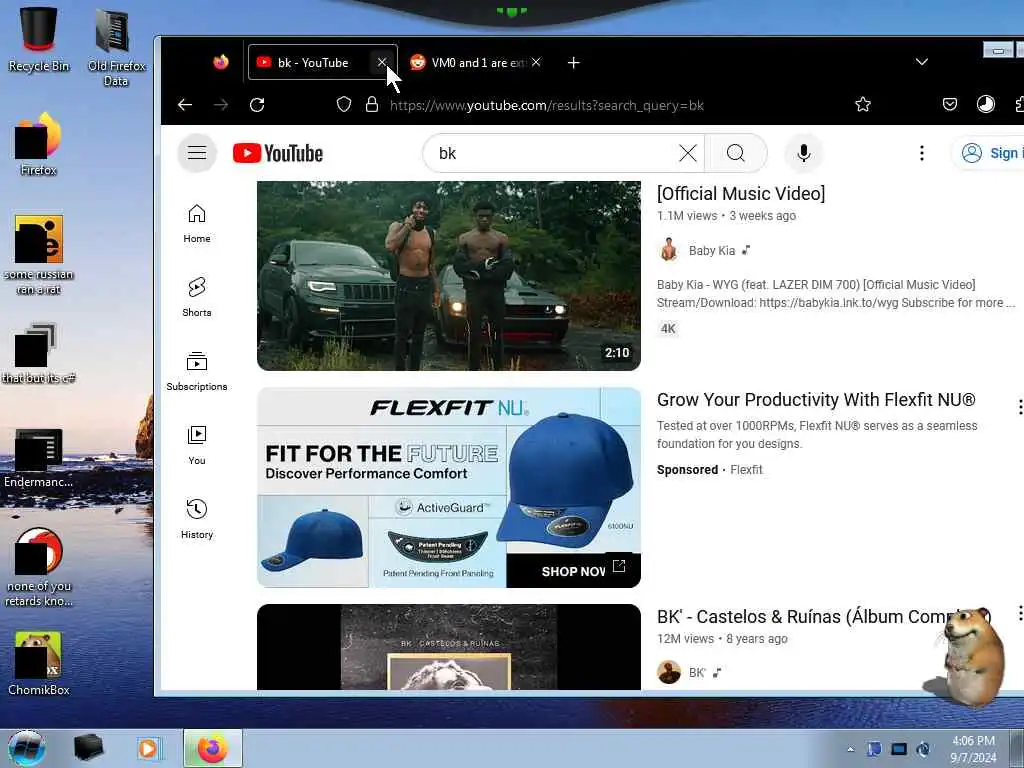Switch to the VM0 and 1 Reddit tab
This screenshot has height=768, width=1024.
[477, 63]
